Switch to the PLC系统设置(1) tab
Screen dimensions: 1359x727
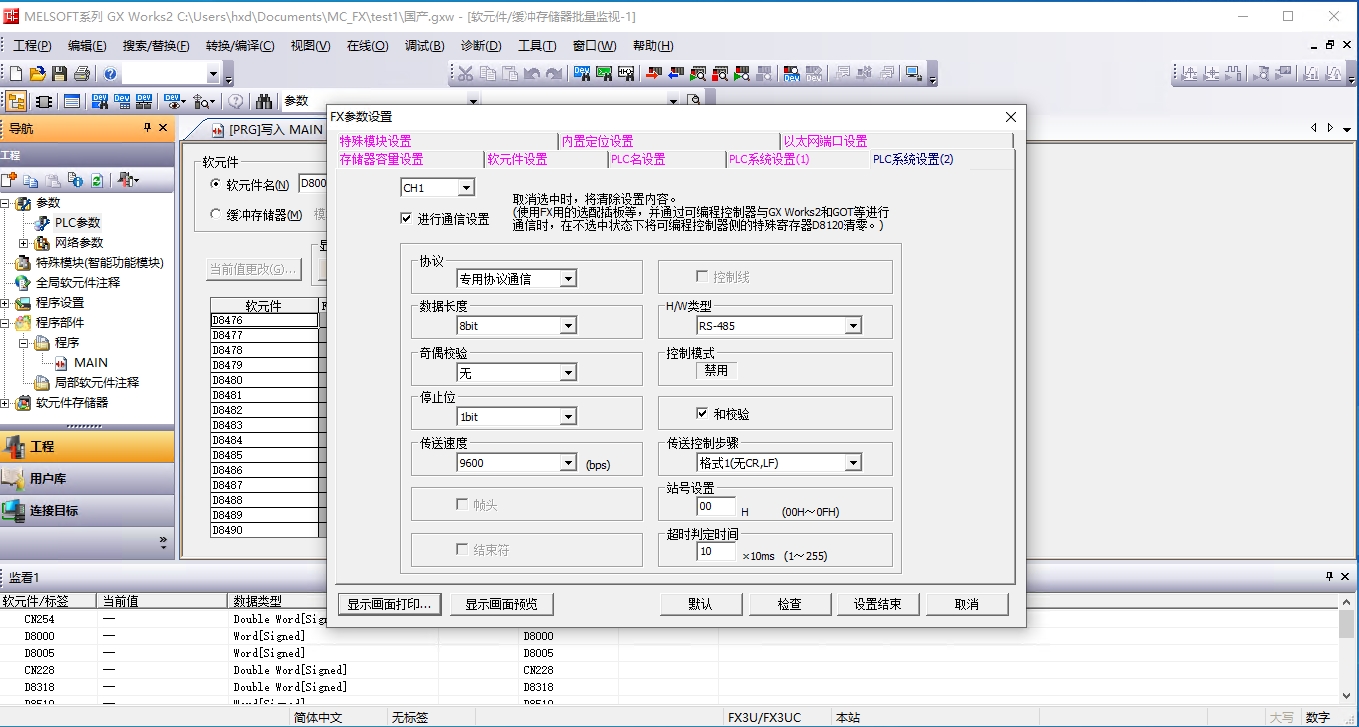769,160
